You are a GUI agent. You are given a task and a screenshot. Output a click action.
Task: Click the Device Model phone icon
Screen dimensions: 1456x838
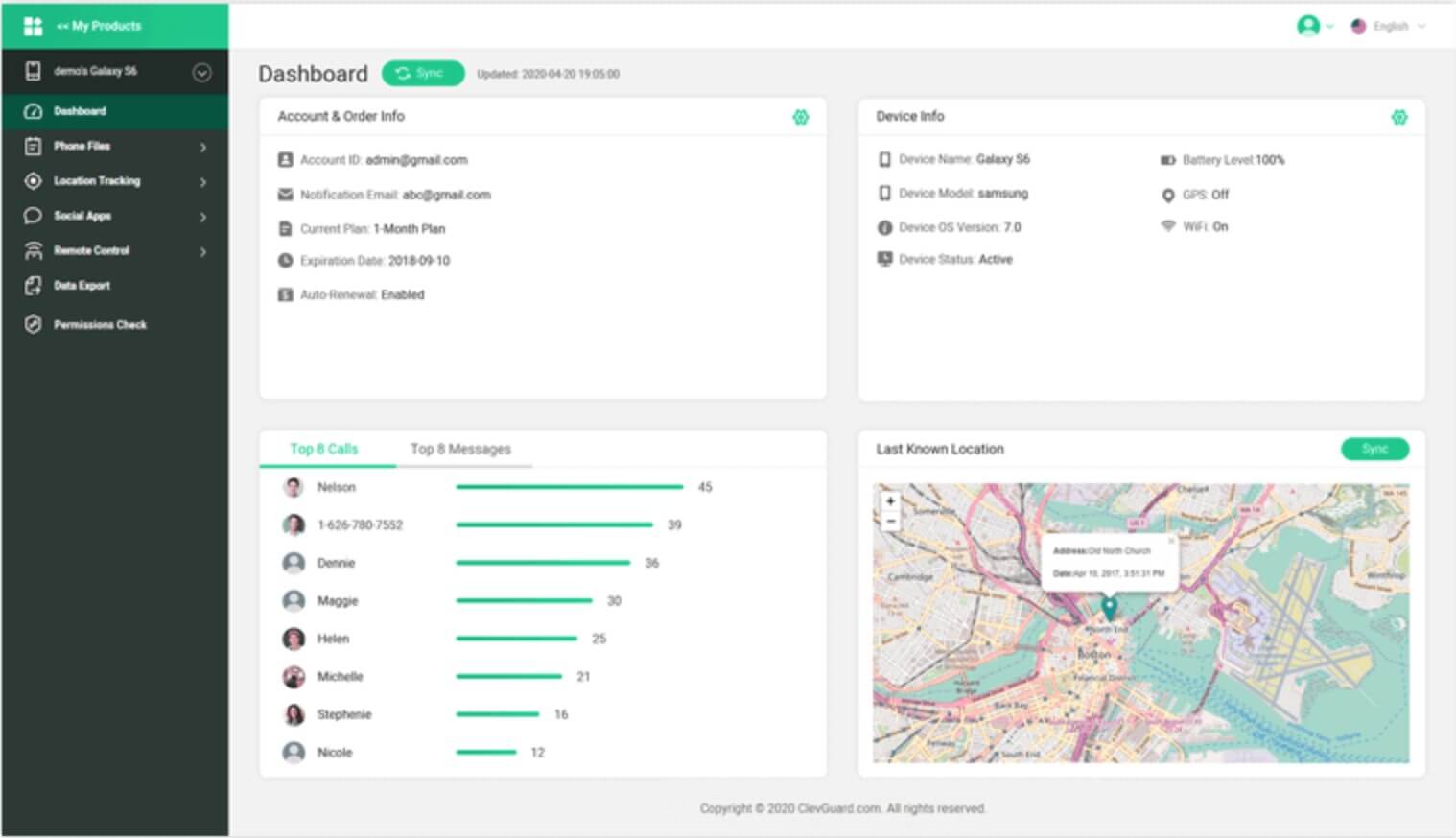point(884,194)
